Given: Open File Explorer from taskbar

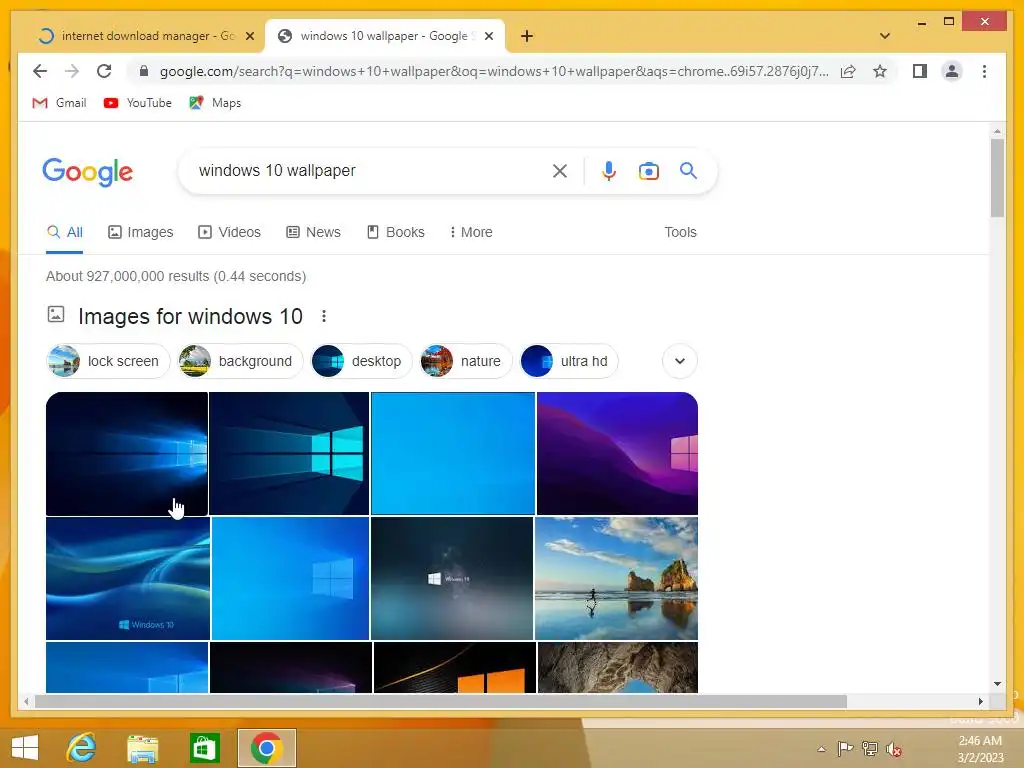Looking at the screenshot, I should point(142,748).
